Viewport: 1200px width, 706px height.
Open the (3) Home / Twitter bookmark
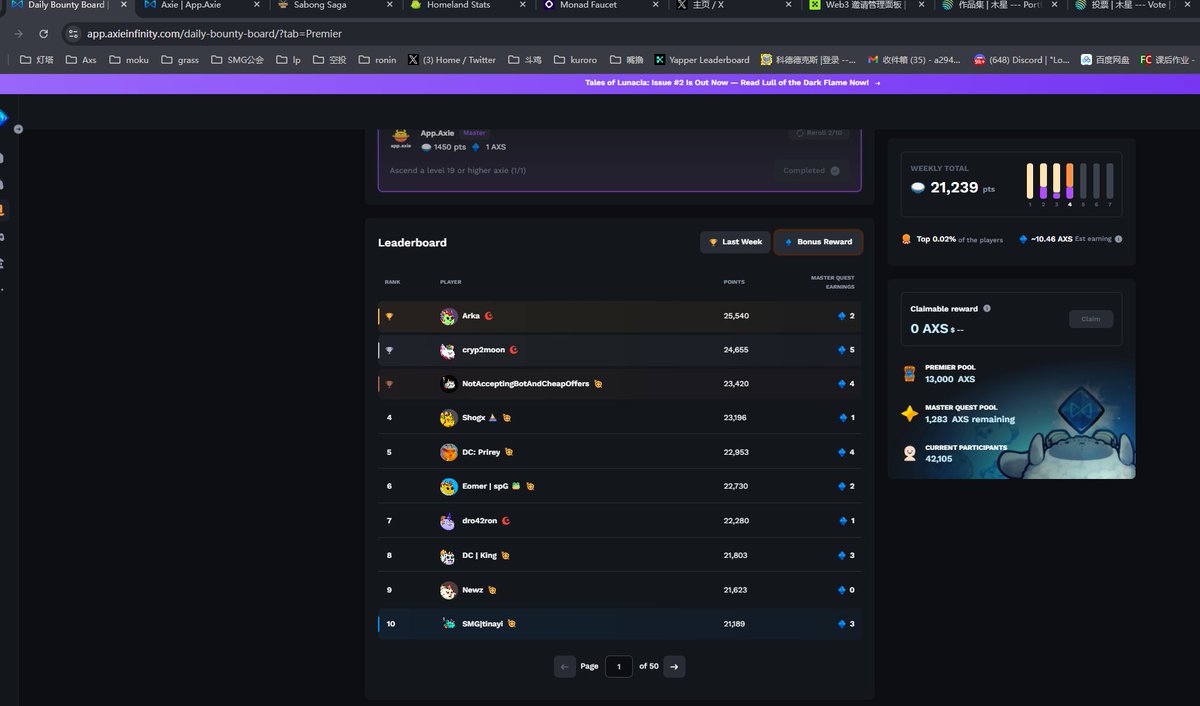452,60
